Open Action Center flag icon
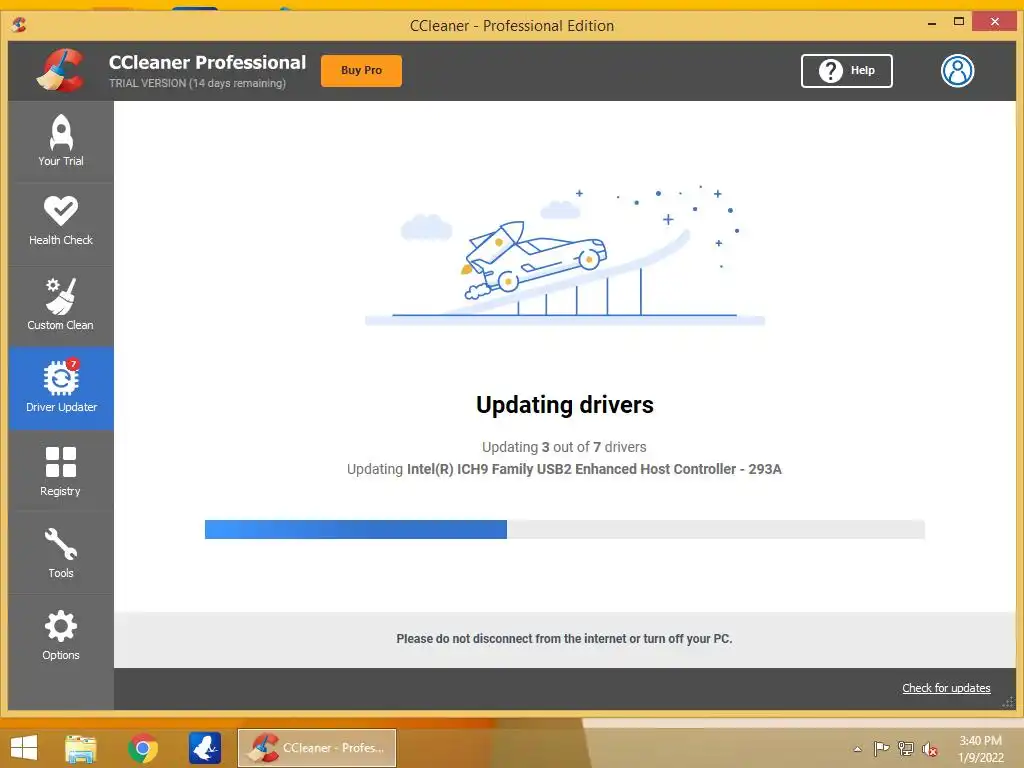The image size is (1024, 768). click(881, 748)
